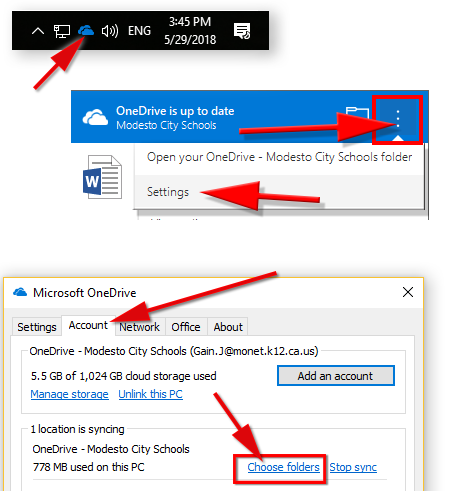Switch to the About tab

228,327
